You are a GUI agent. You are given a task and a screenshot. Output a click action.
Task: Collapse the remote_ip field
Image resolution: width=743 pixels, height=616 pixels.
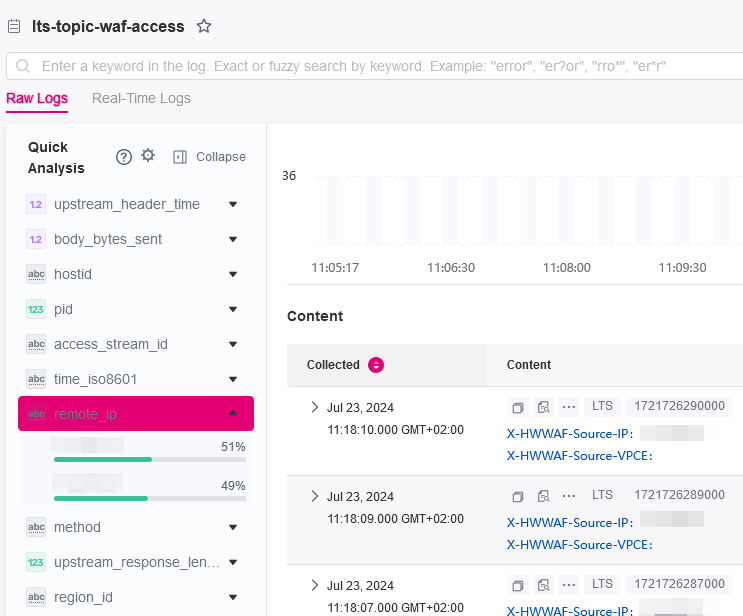pos(233,413)
